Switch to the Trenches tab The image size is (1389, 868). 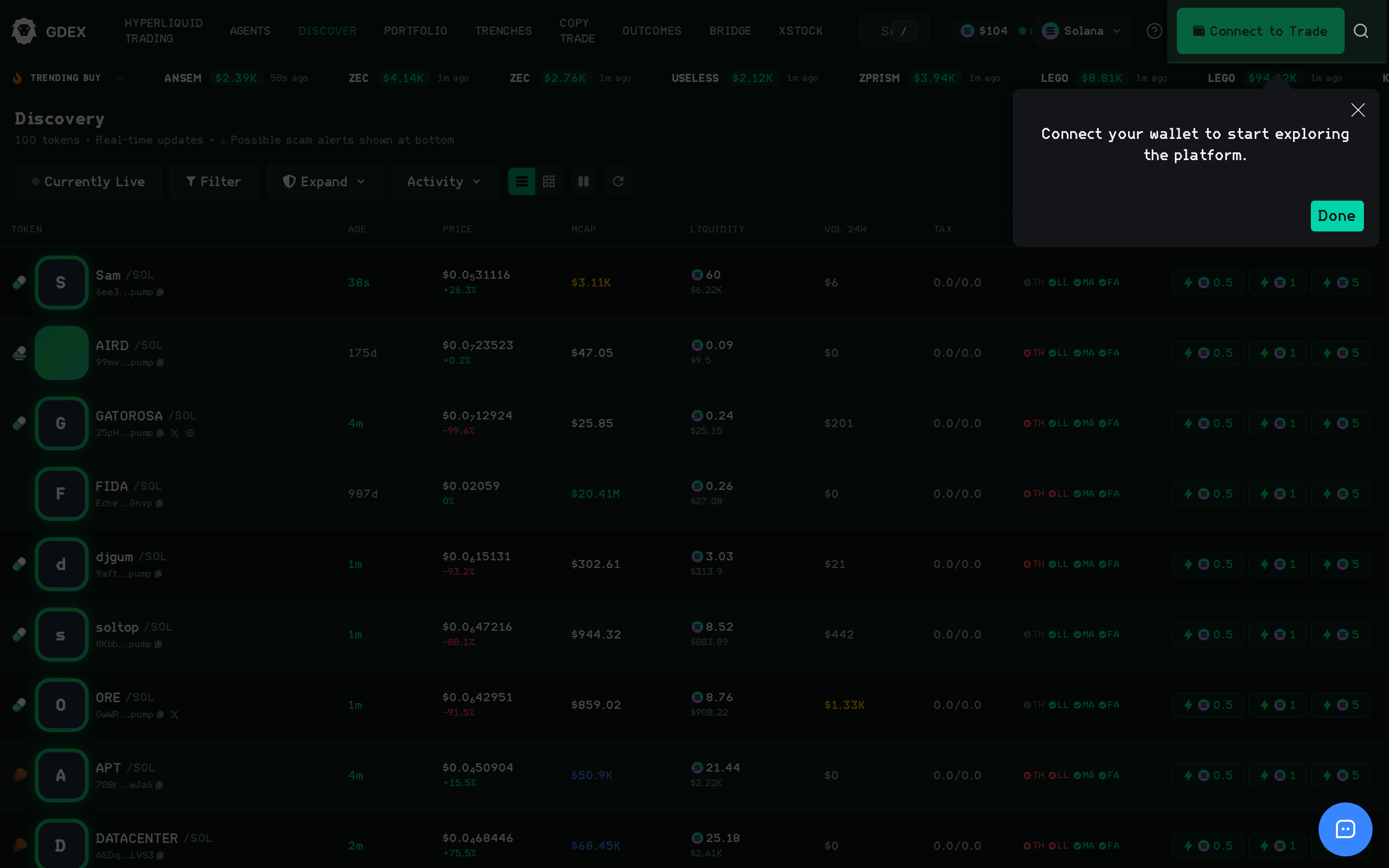[x=504, y=31]
